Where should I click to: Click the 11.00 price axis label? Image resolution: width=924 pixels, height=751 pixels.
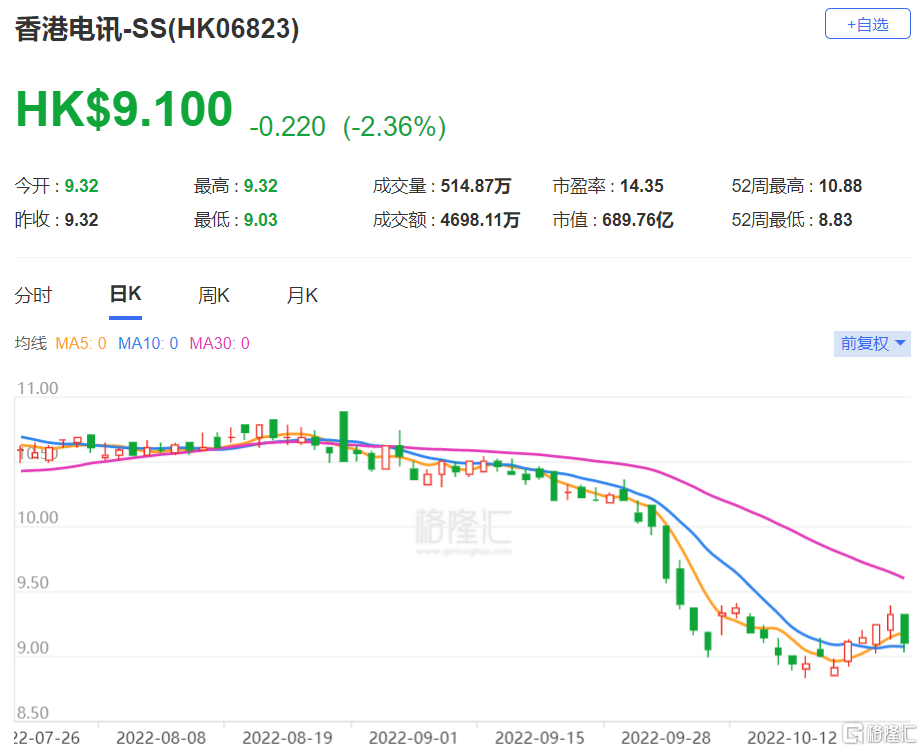click(x=38, y=388)
